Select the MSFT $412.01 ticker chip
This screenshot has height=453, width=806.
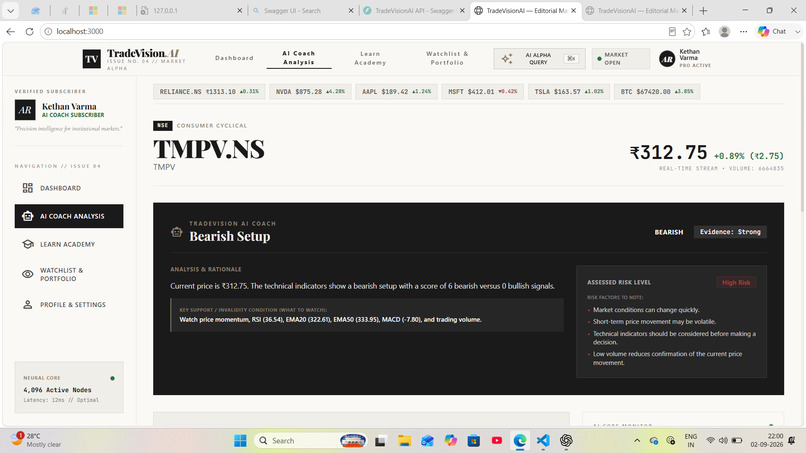click(x=483, y=92)
